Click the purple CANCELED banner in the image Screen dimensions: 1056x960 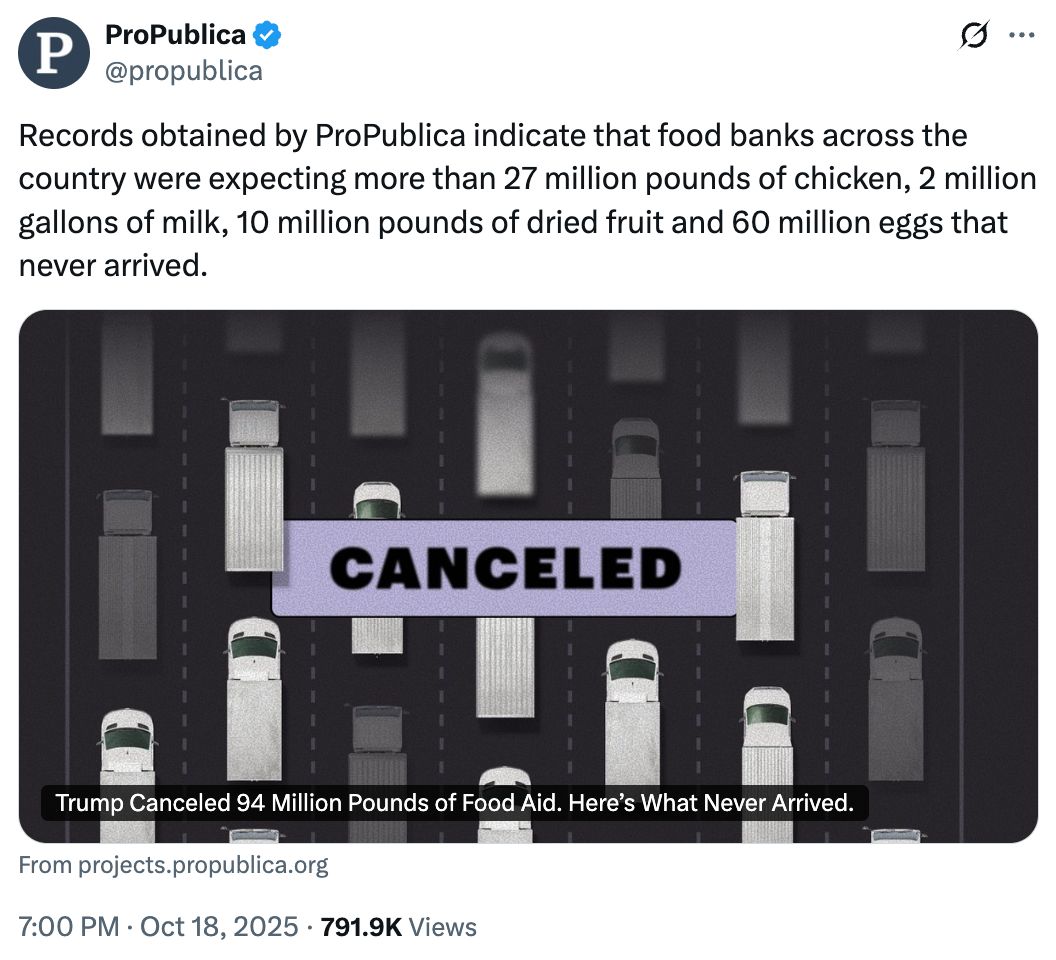(x=505, y=568)
